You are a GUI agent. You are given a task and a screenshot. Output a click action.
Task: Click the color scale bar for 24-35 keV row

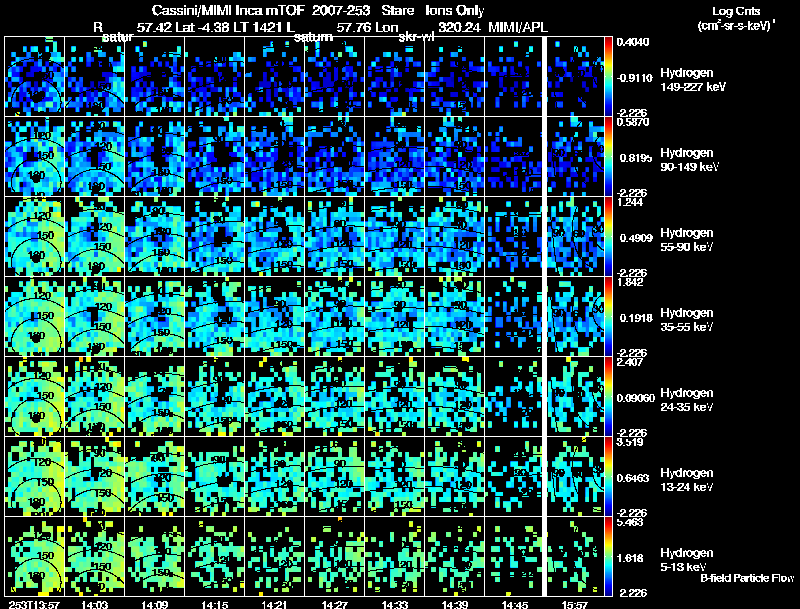click(608, 396)
